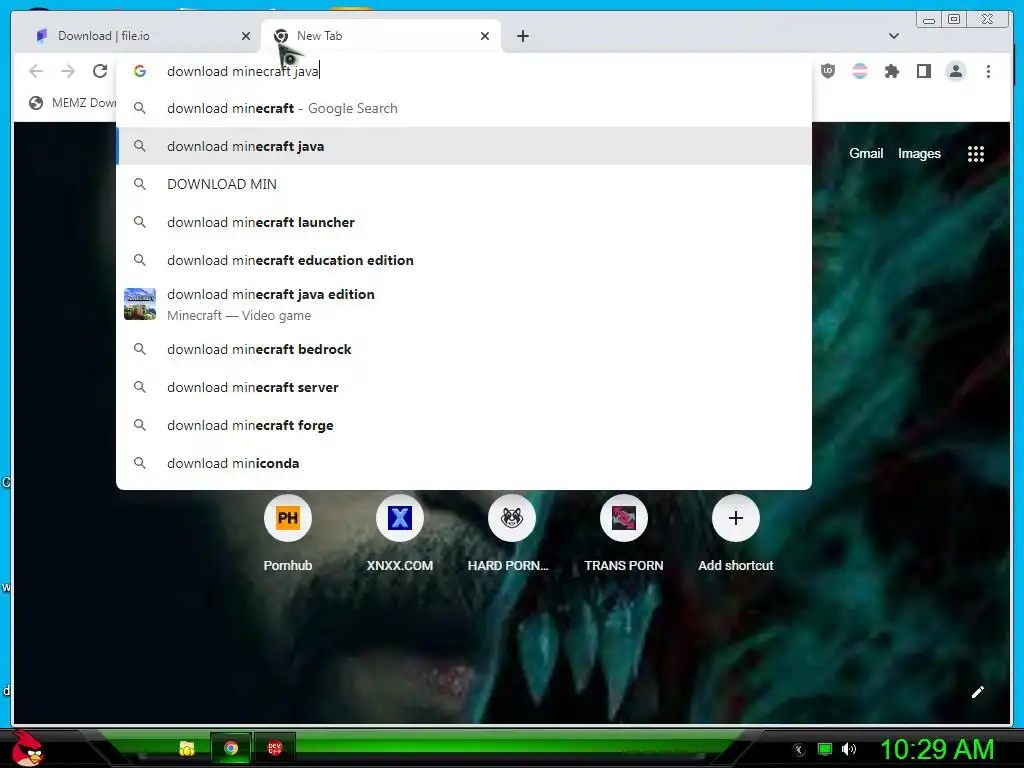Screen dimensions: 1024x768
Task: Open the Images link
Action: [x=919, y=153]
